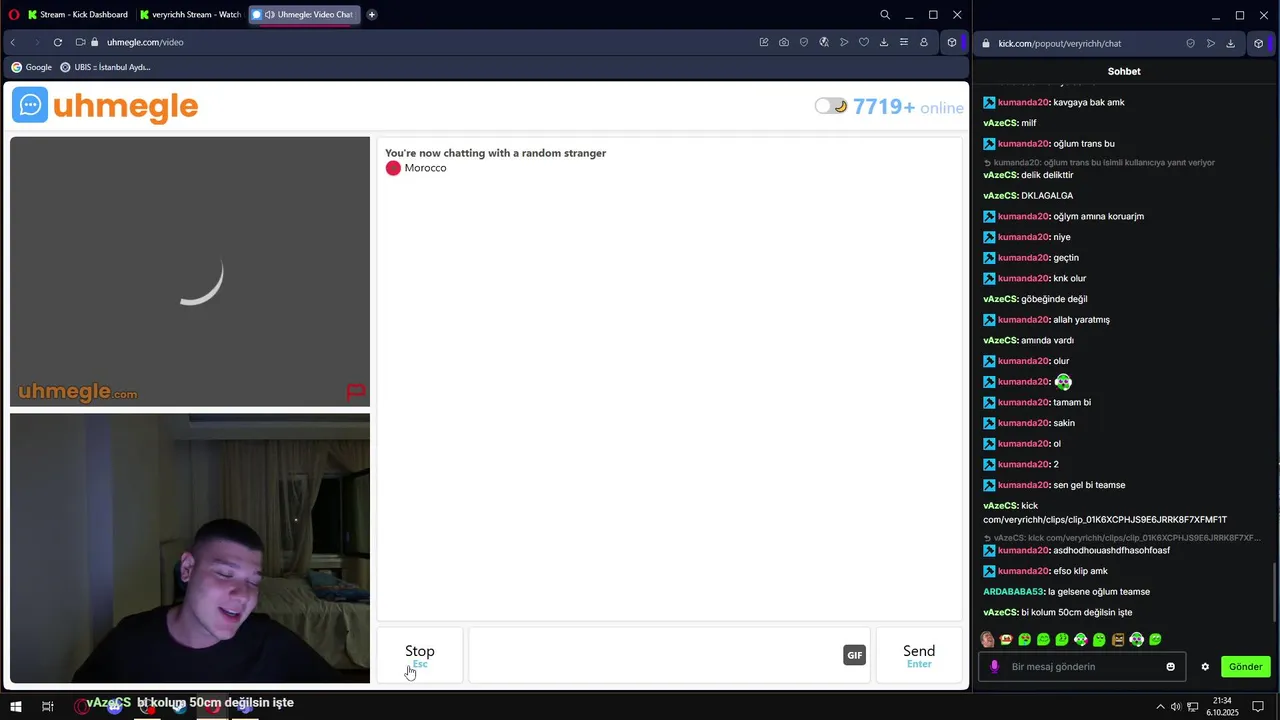Click the Uhmegle logo
The height and width of the screenshot is (720, 1280).
[x=105, y=106]
